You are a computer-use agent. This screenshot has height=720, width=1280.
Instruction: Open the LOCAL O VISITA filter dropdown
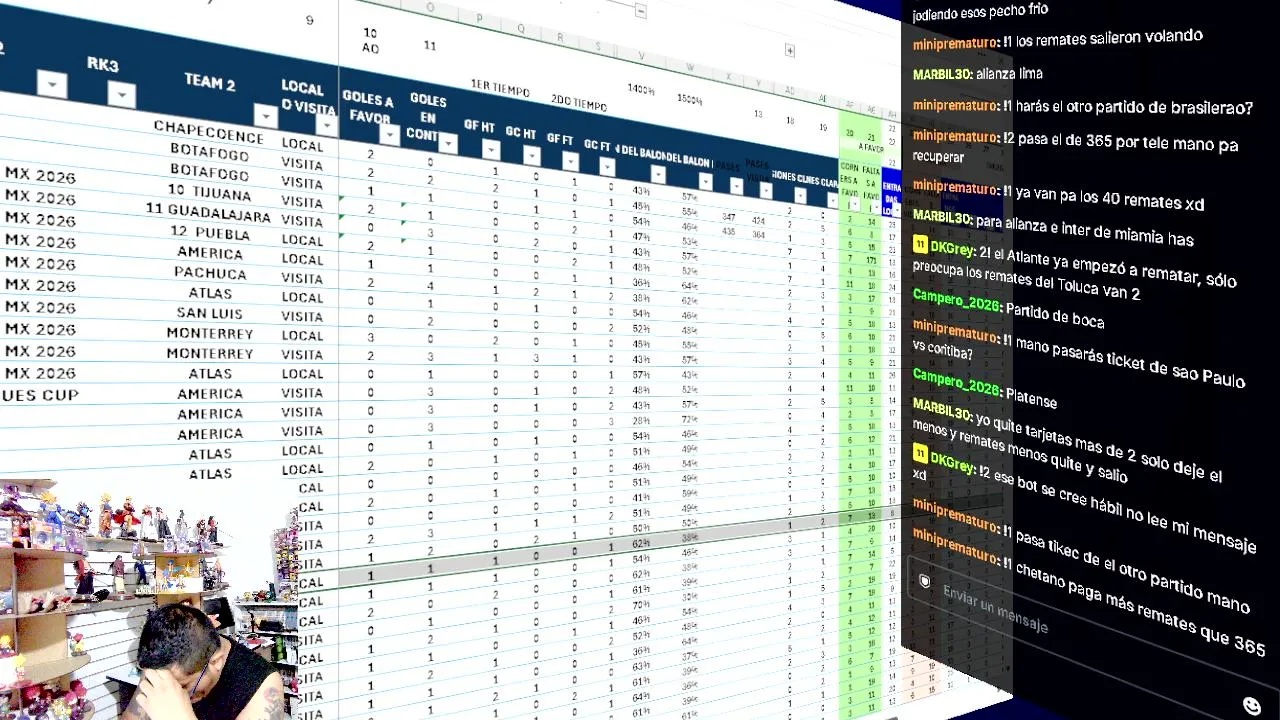tap(327, 124)
